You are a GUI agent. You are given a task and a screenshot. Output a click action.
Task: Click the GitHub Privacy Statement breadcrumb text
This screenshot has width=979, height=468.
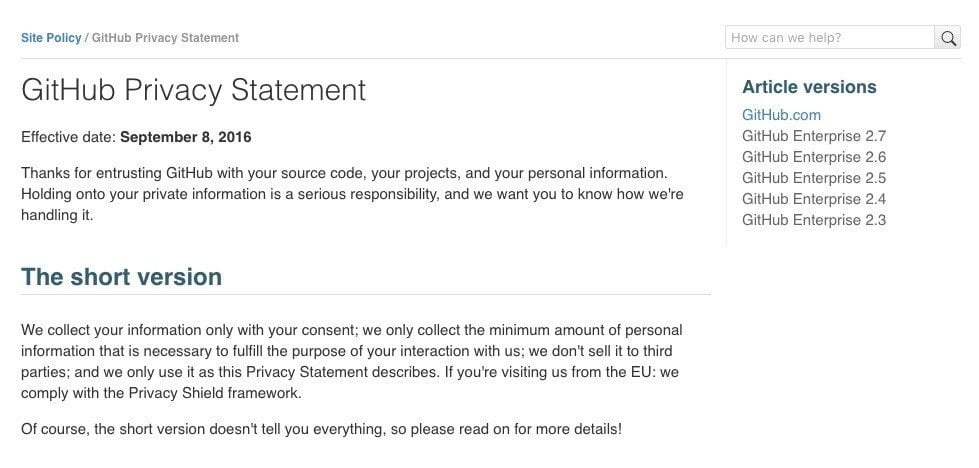165,38
